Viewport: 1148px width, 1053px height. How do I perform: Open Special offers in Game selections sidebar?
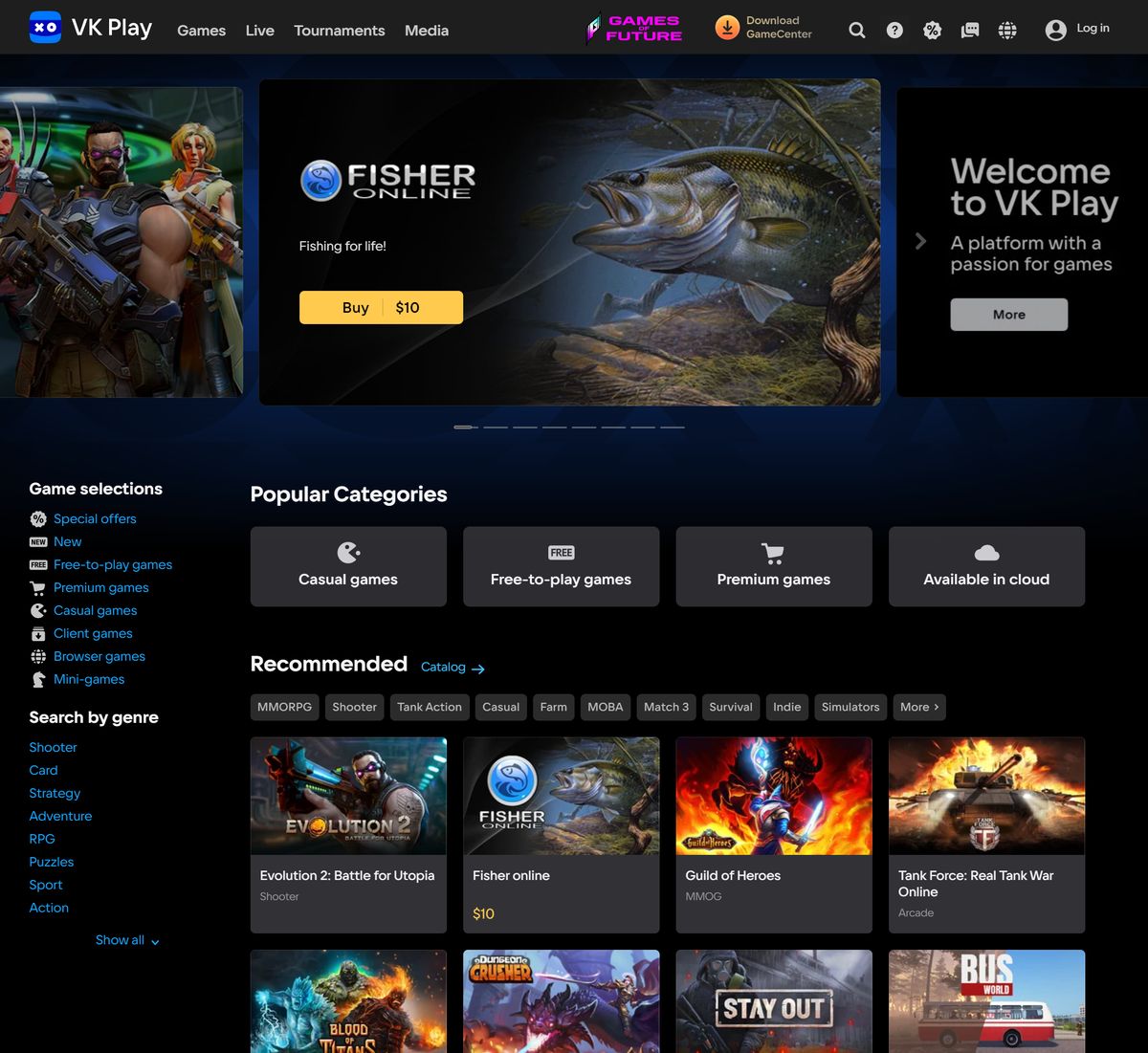(95, 518)
